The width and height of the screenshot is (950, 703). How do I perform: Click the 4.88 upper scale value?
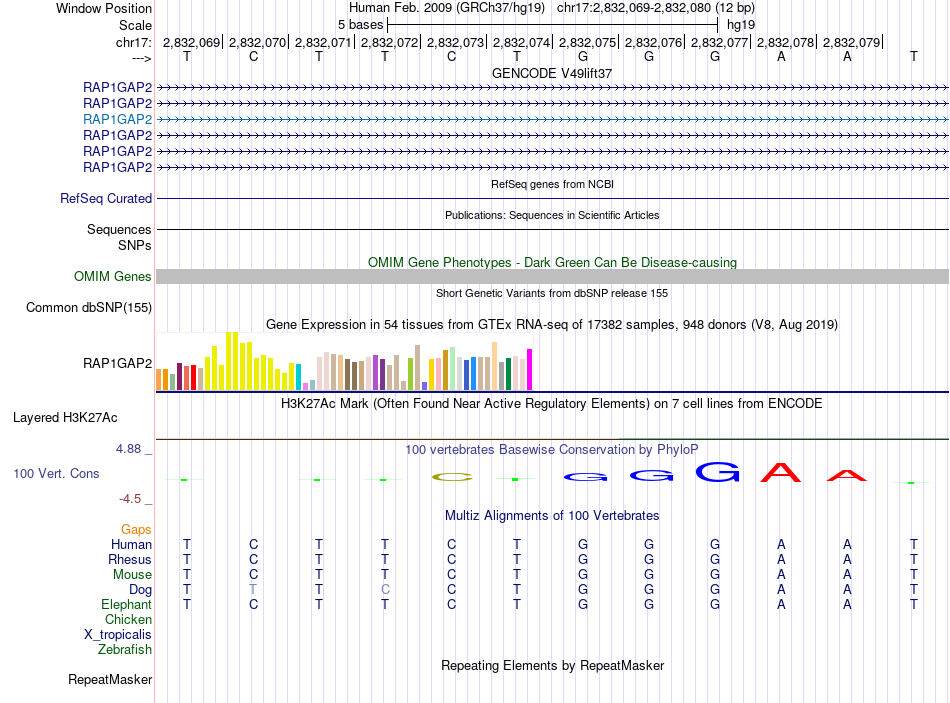(x=128, y=449)
